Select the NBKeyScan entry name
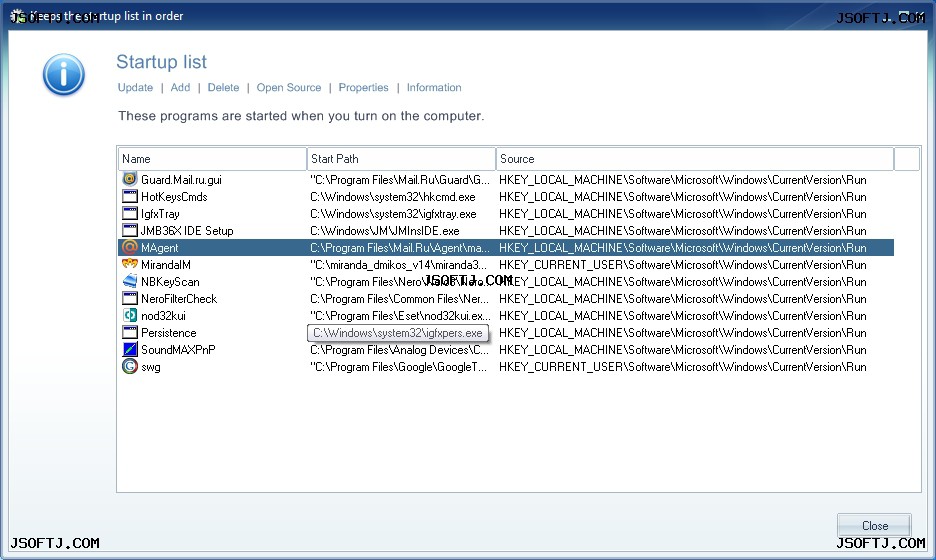Image resolution: width=936 pixels, height=560 pixels. tap(170, 282)
